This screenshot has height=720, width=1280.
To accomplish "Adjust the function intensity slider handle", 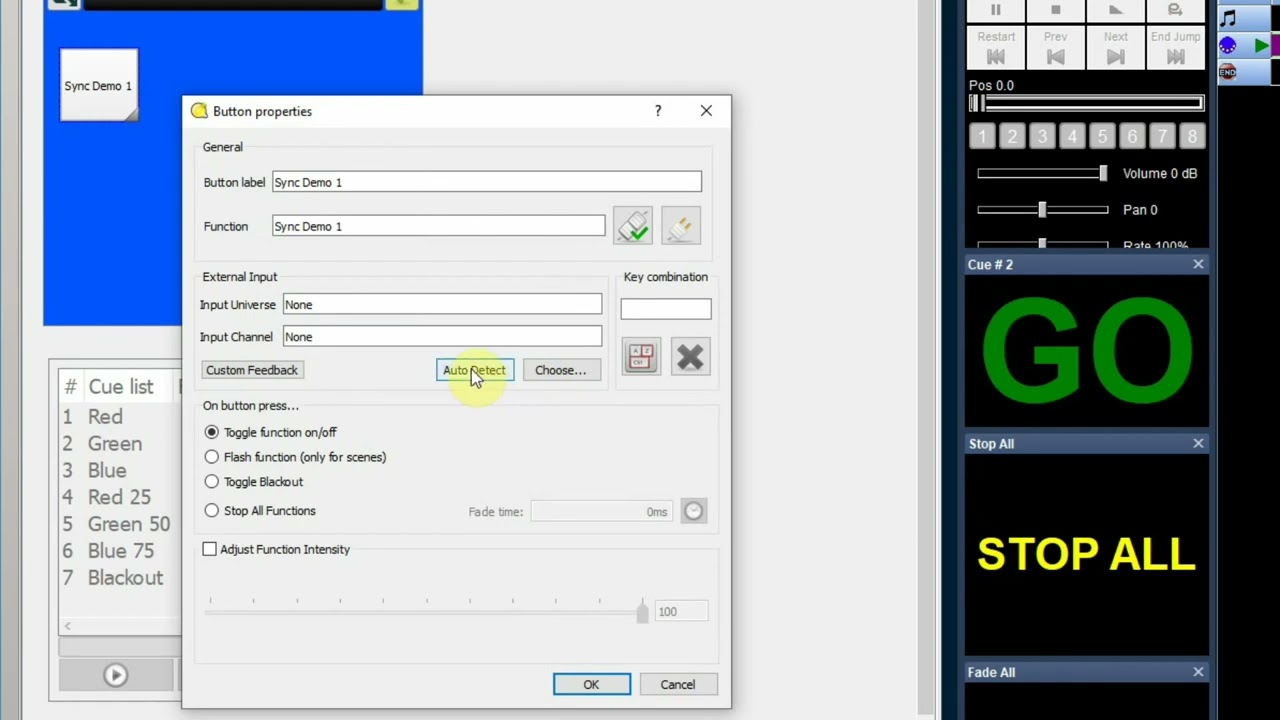I will pyautogui.click(x=642, y=611).
